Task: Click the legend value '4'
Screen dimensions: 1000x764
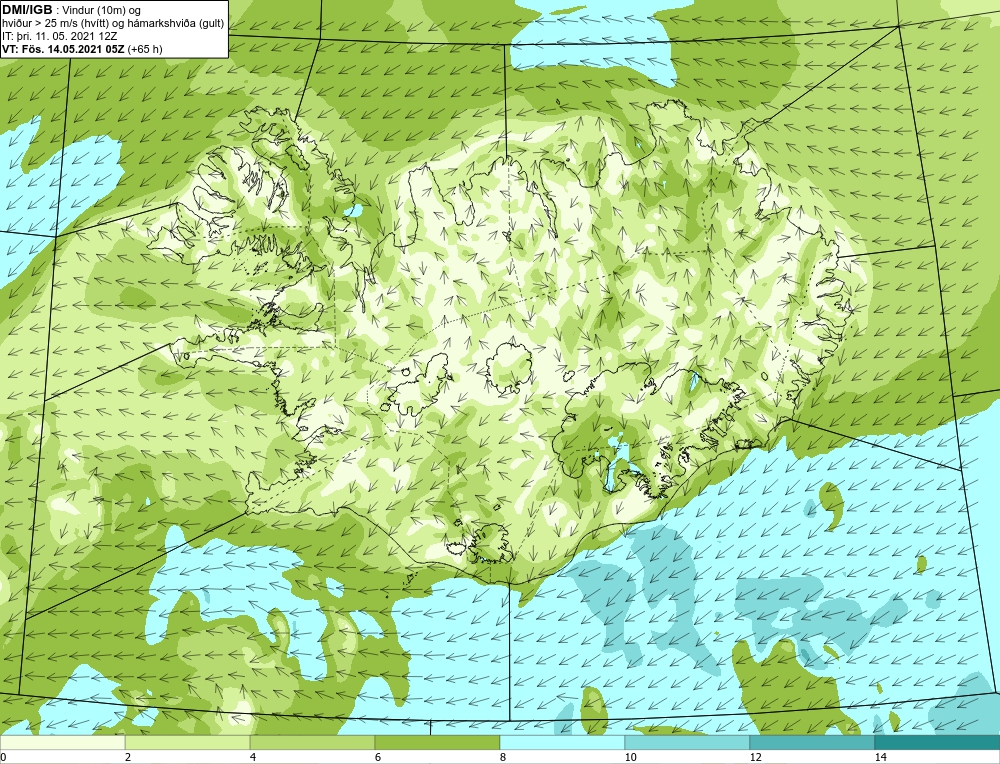Action: [253, 757]
